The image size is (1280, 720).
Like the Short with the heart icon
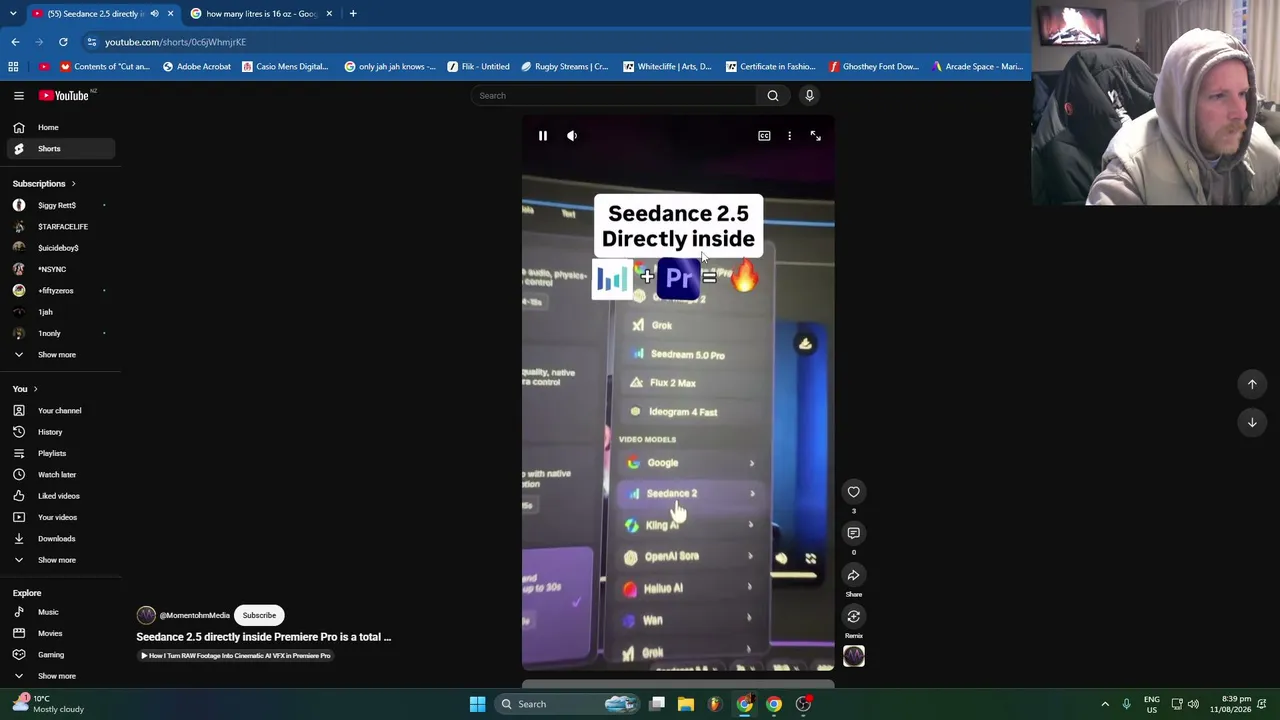(x=854, y=491)
